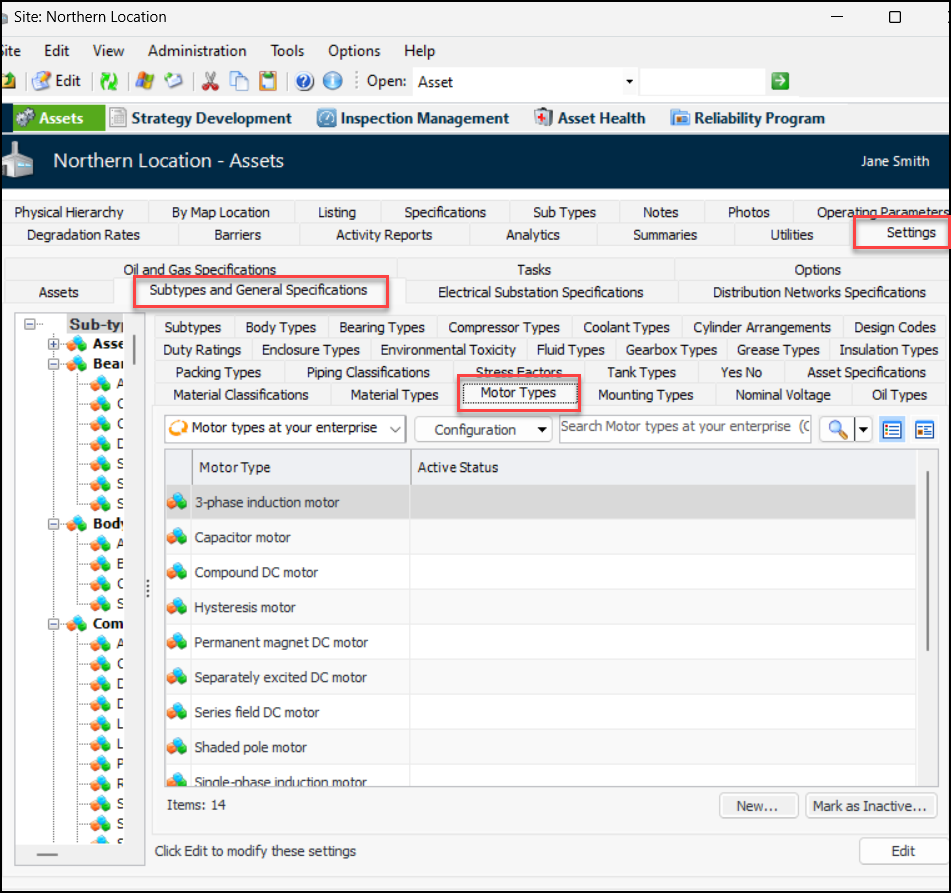Screen dimensions: 951x893
Task: Click the Mark as Inactive... button
Action: [x=870, y=806]
